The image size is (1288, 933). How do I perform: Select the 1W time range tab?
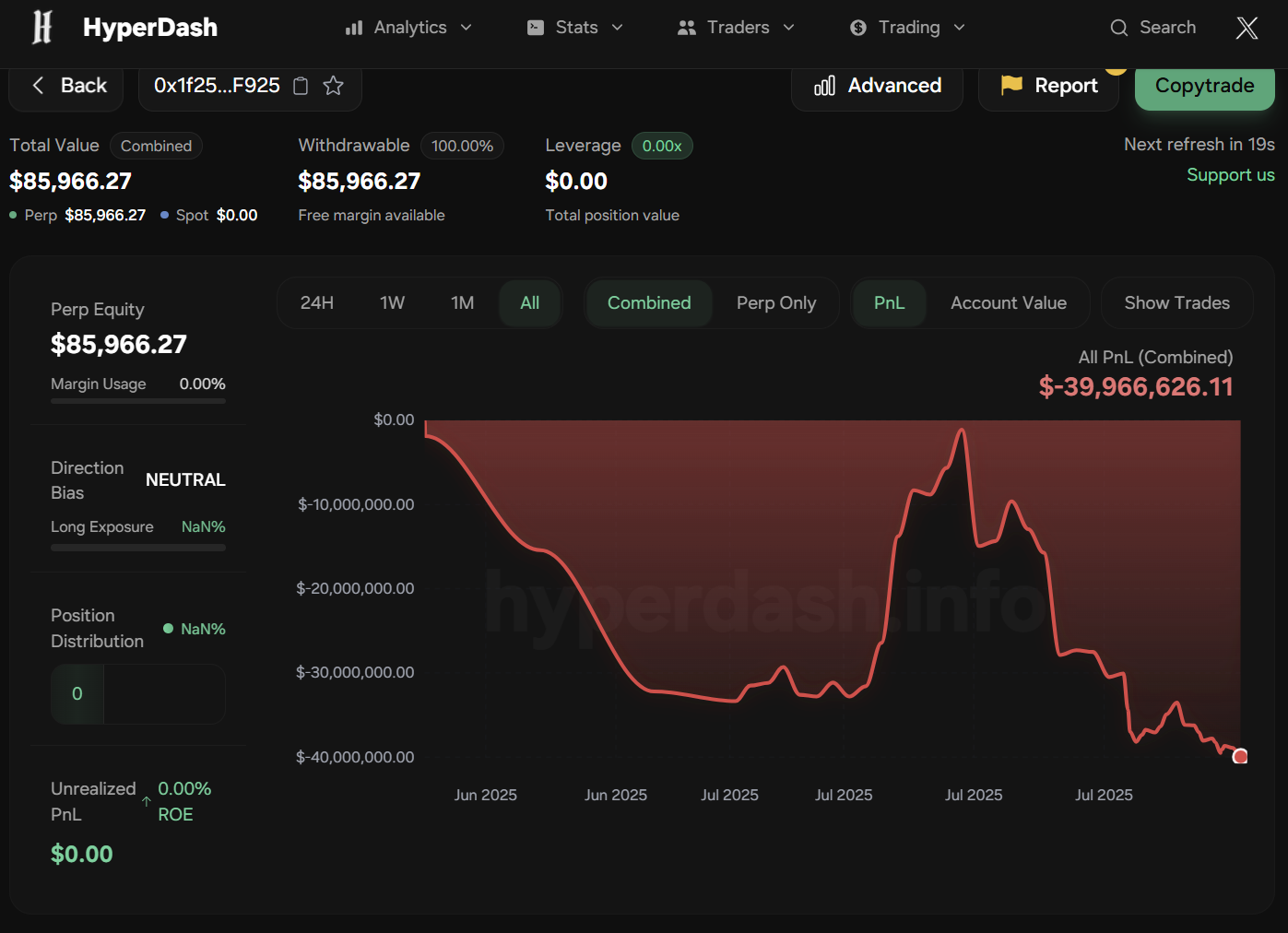(392, 303)
